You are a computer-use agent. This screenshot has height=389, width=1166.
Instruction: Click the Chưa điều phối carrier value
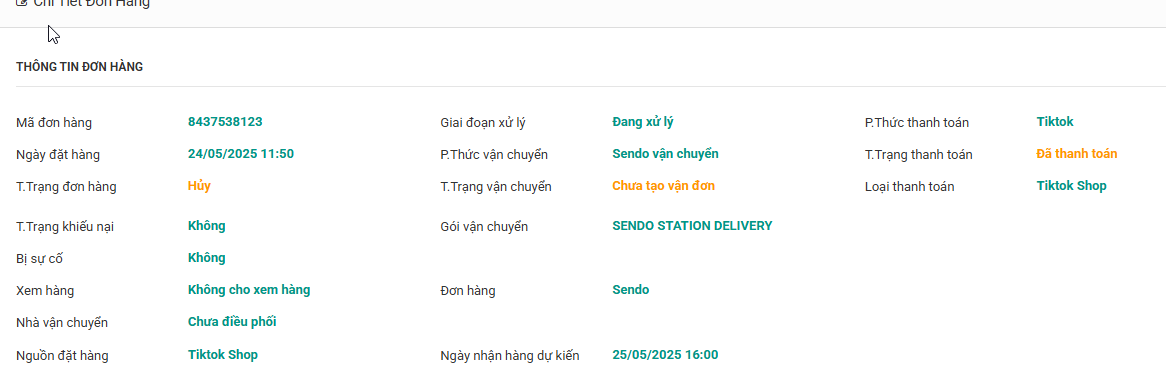point(233,322)
